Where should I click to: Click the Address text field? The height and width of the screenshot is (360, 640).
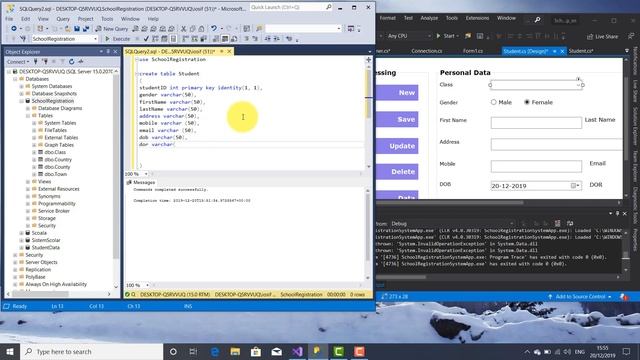click(x=557, y=144)
